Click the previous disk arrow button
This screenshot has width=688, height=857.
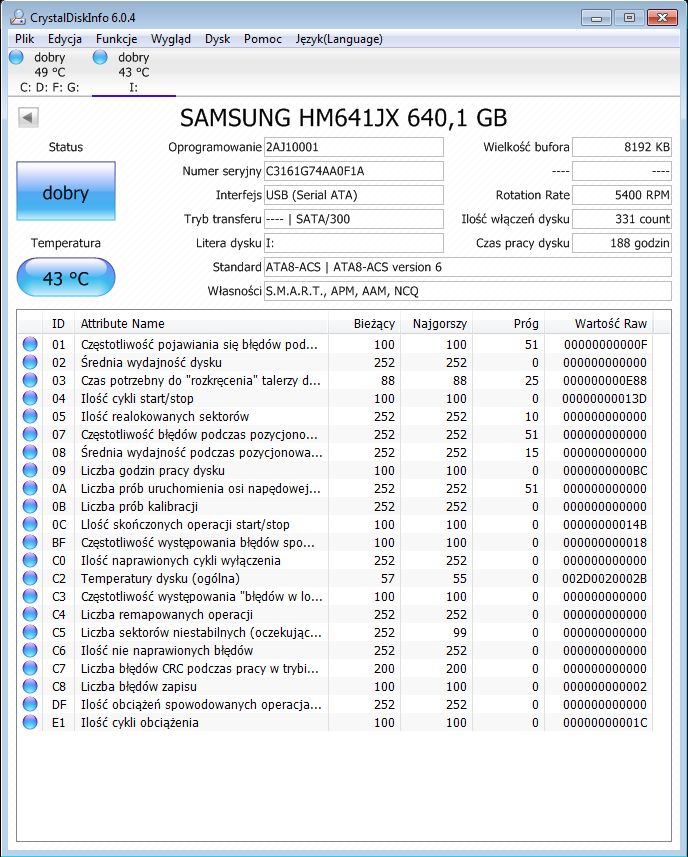(28, 117)
